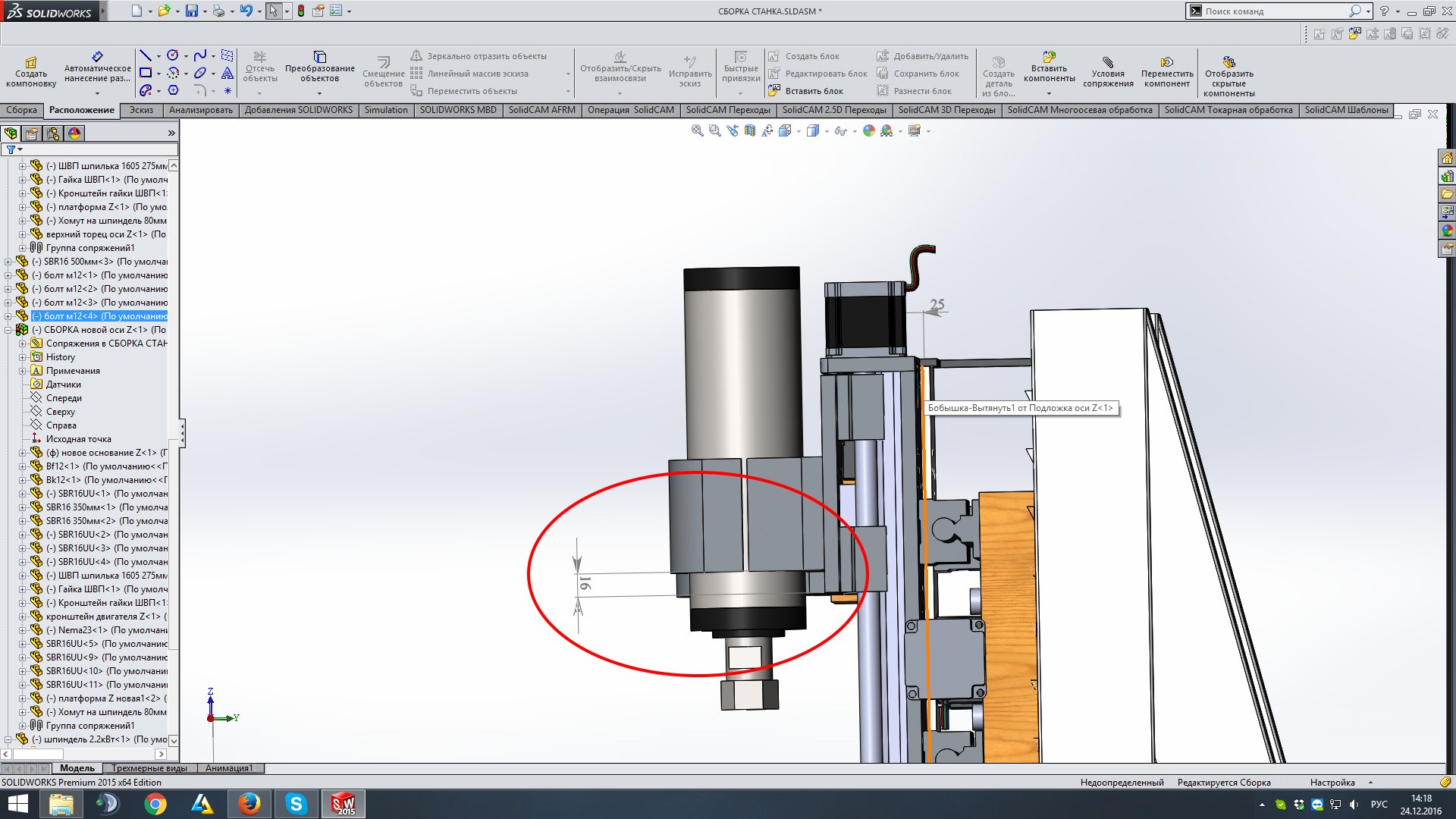
Task: Select the Section View icon
Action: pos(750,130)
